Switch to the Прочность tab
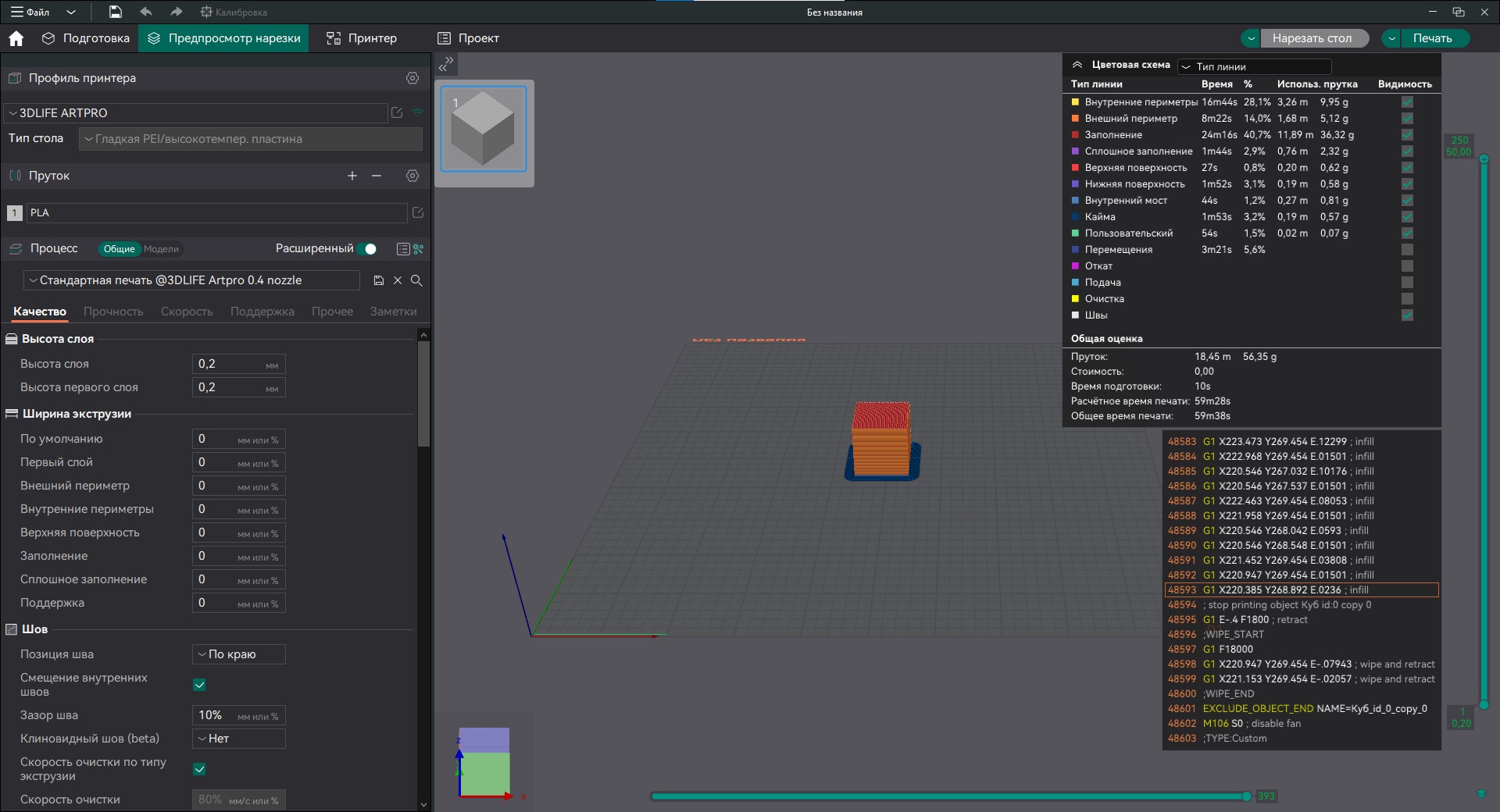This screenshot has height=812, width=1500. pyautogui.click(x=113, y=312)
